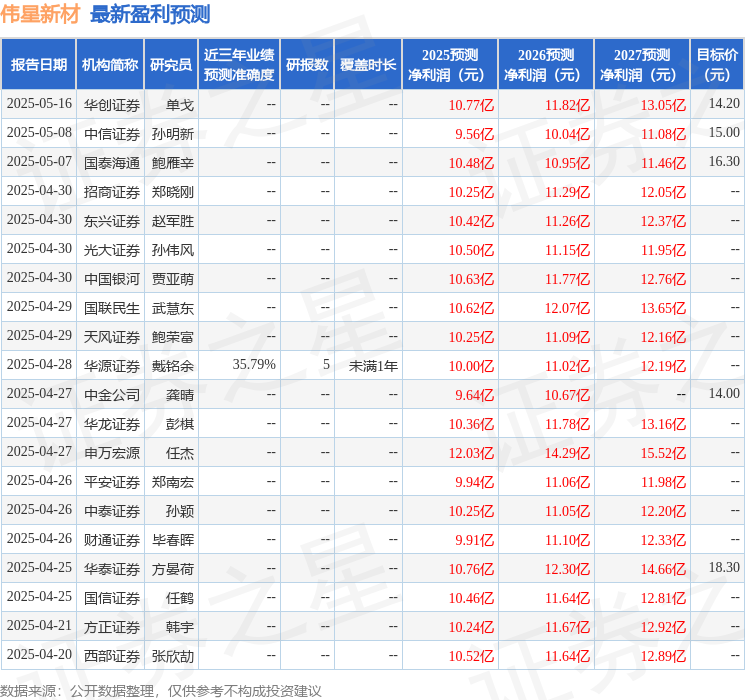Click the 覆盖时长 column header
Viewport: 745px width, 700px height.
pyautogui.click(x=368, y=65)
